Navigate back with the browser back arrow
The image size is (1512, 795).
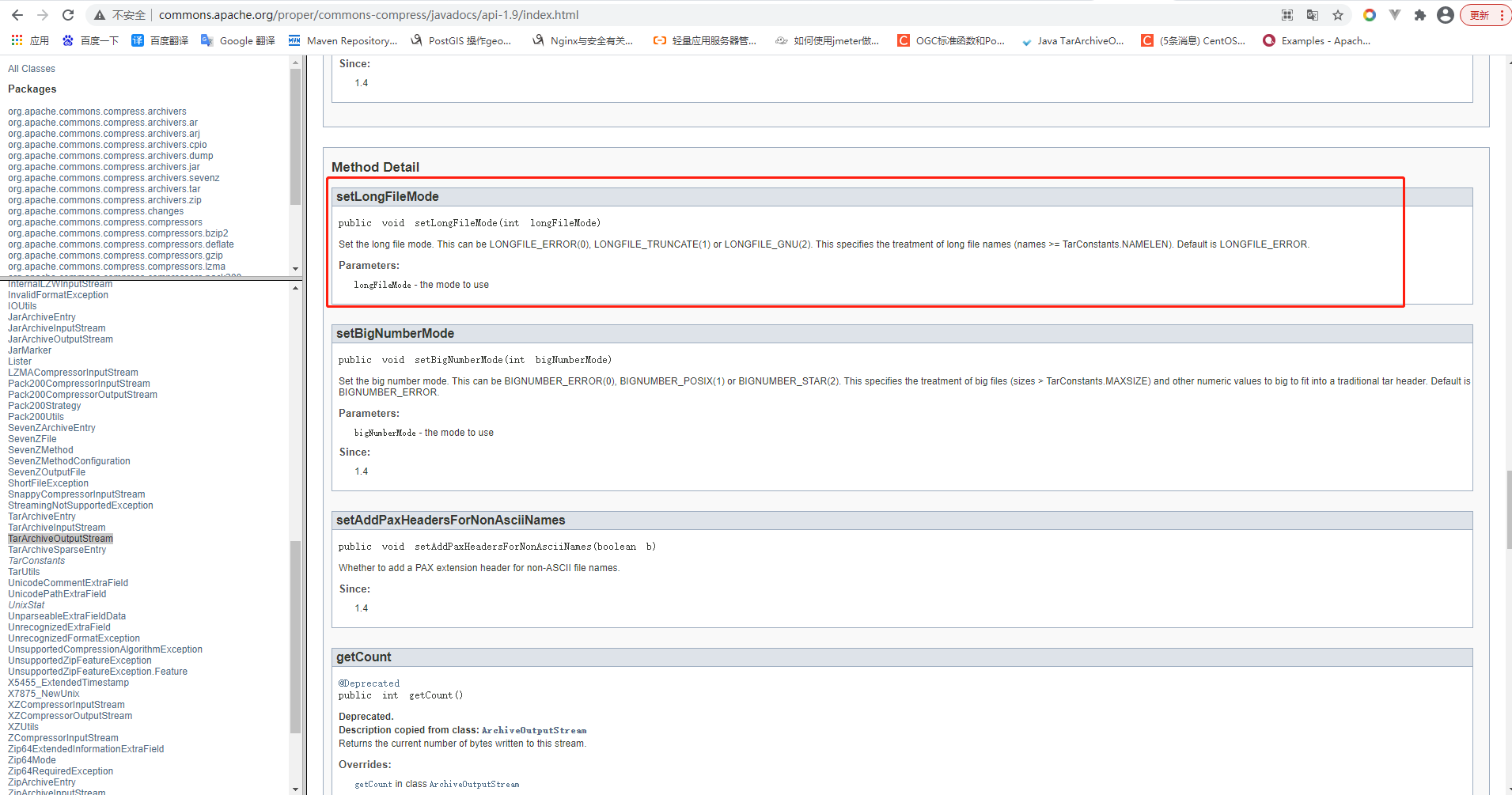click(17, 14)
